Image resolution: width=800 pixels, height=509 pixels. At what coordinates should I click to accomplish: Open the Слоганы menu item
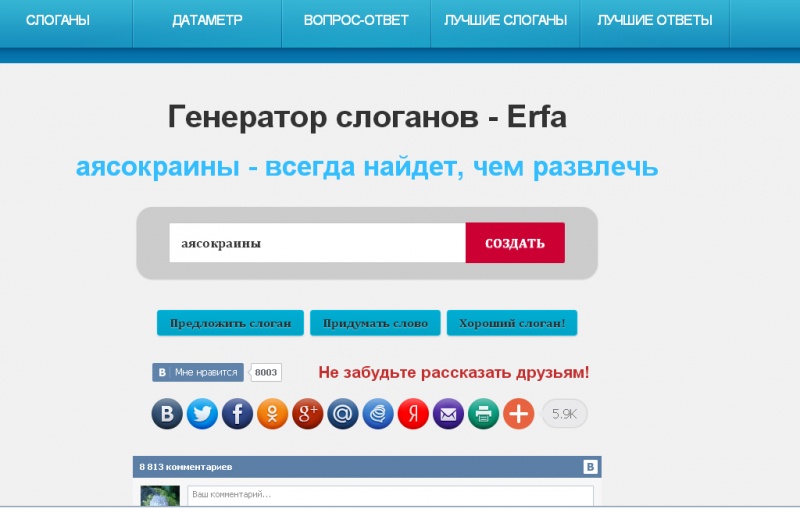(x=58, y=20)
